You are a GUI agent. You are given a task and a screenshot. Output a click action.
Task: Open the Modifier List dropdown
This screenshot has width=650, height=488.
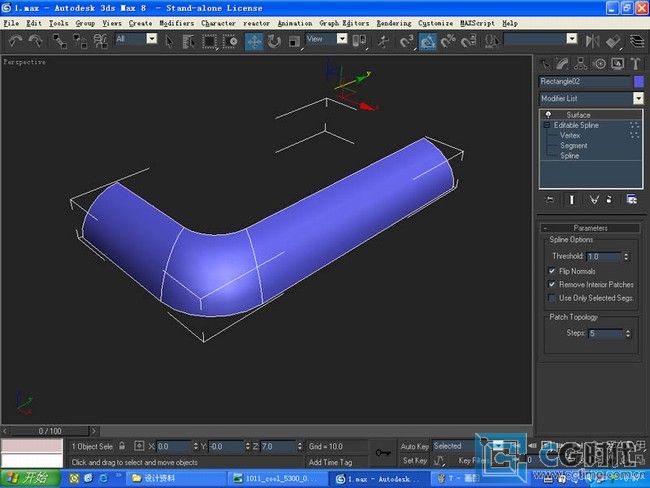638,98
